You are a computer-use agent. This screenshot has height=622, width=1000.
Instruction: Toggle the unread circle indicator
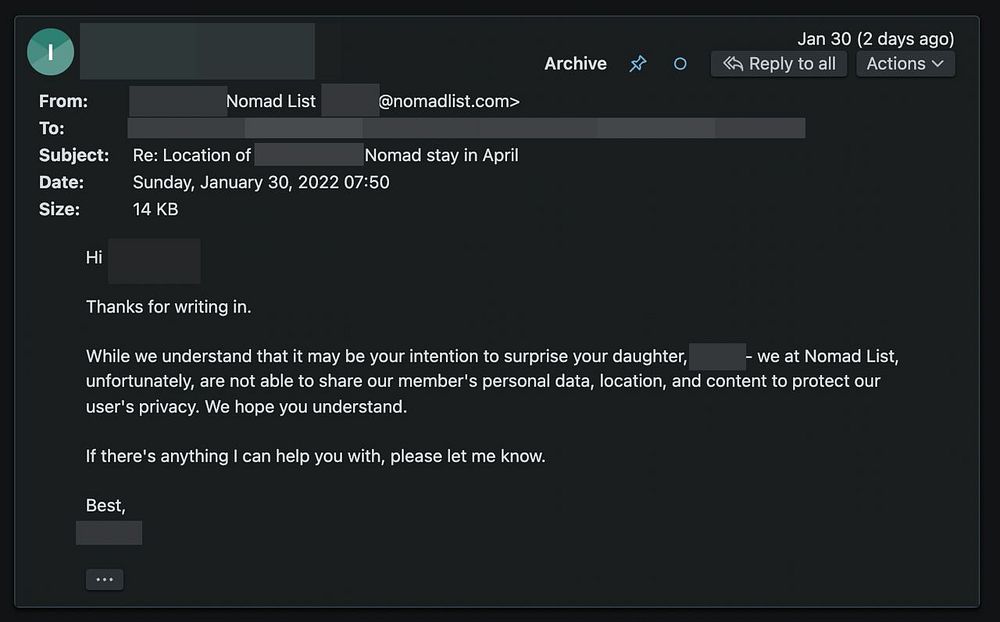(680, 64)
